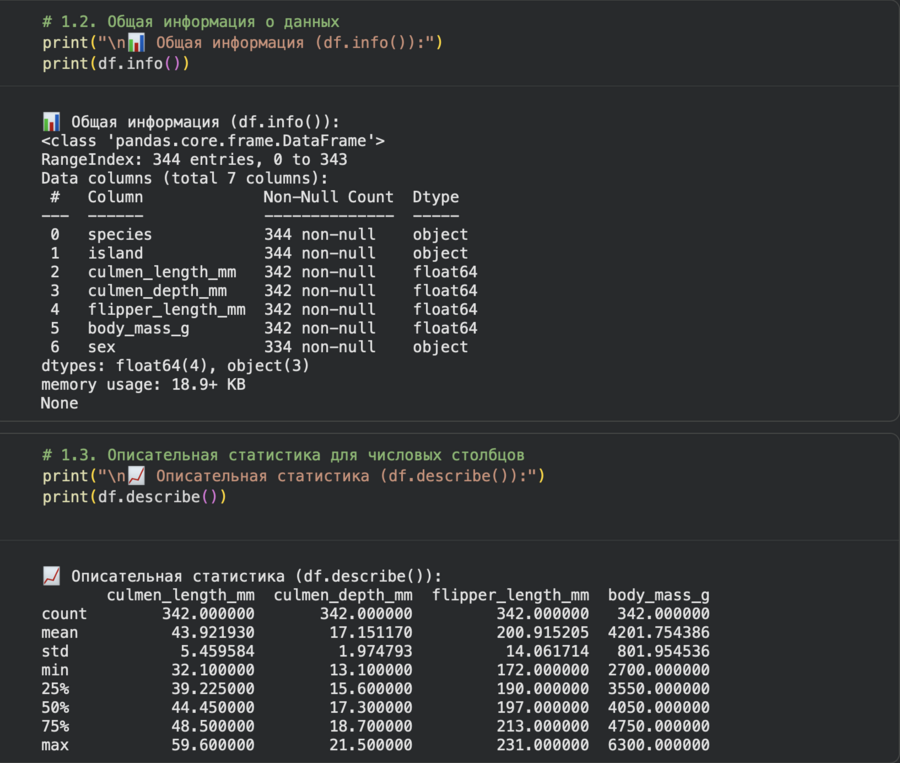Click the 'min' row label

55,671
